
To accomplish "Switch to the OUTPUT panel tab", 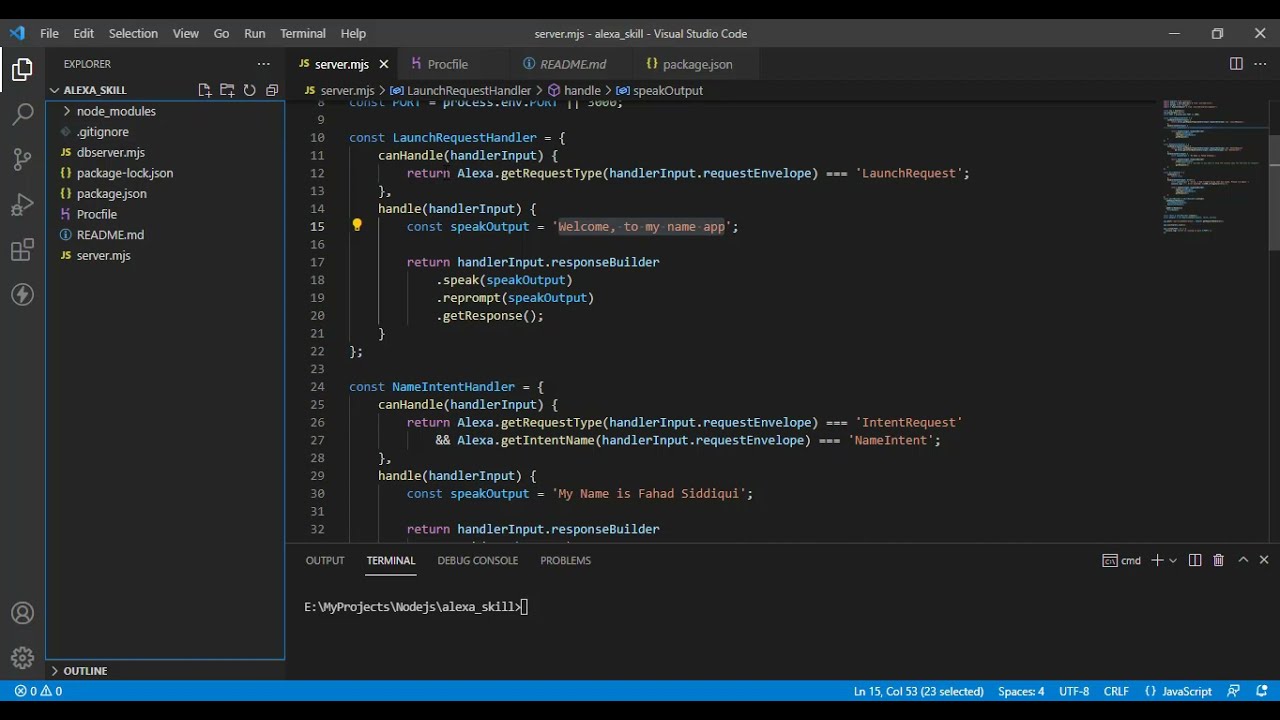I will tap(325, 560).
